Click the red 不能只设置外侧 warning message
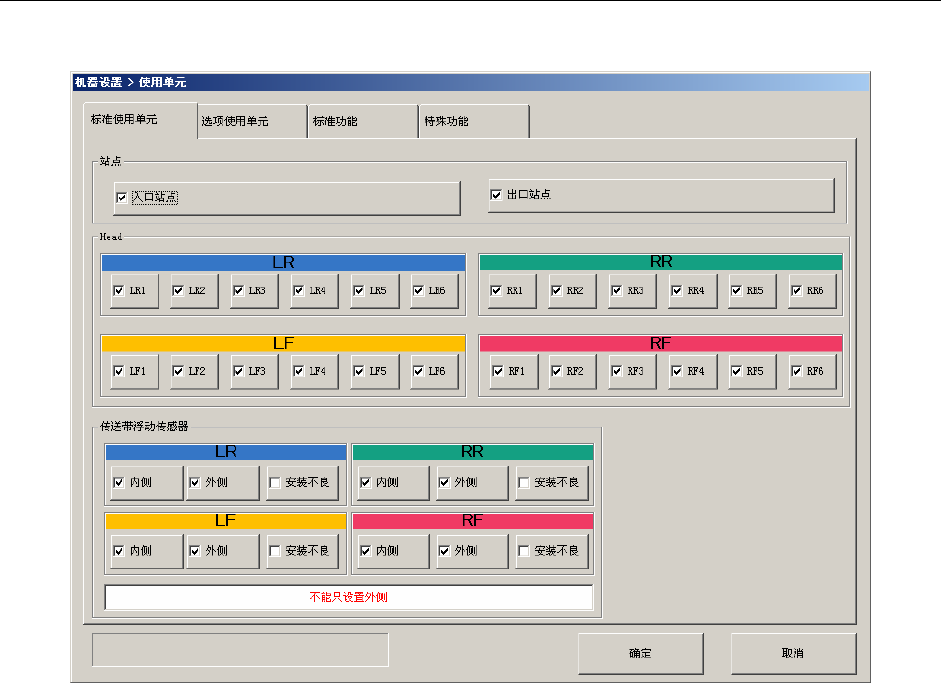The image size is (941, 683). tap(349, 597)
